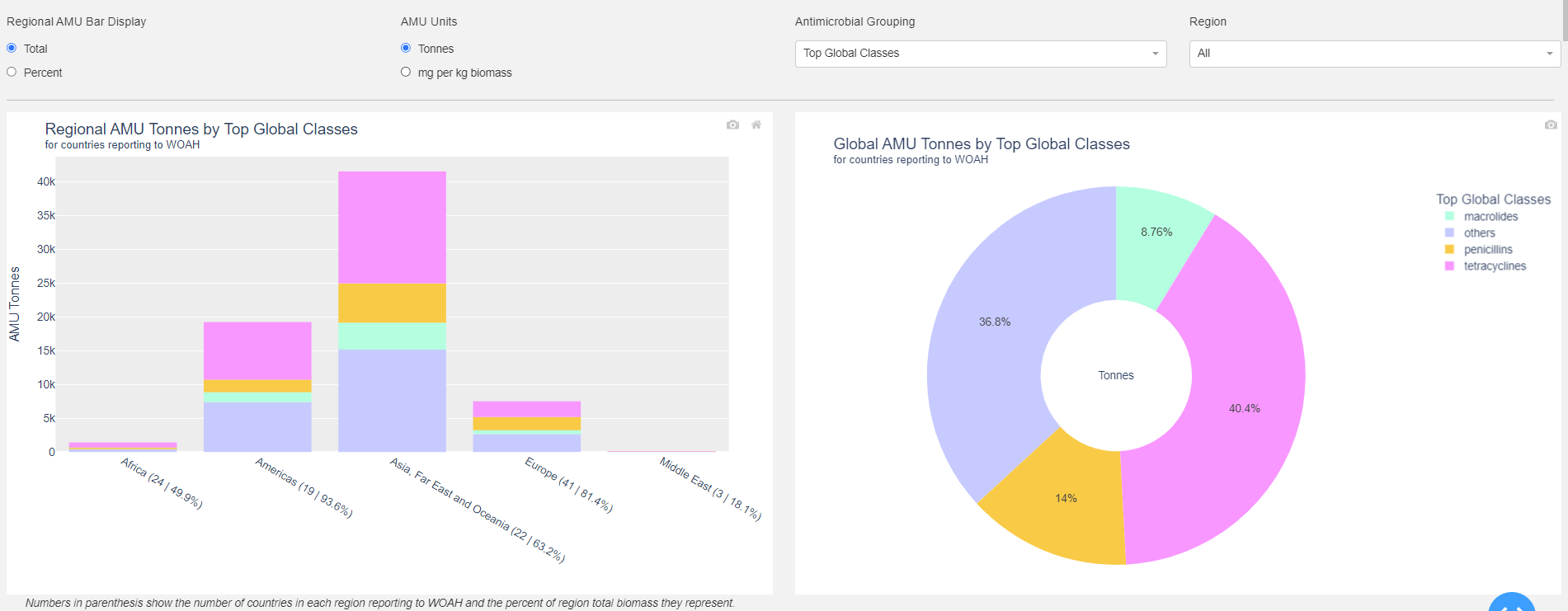
Task: Click the Africa bar
Action: tap(123, 447)
